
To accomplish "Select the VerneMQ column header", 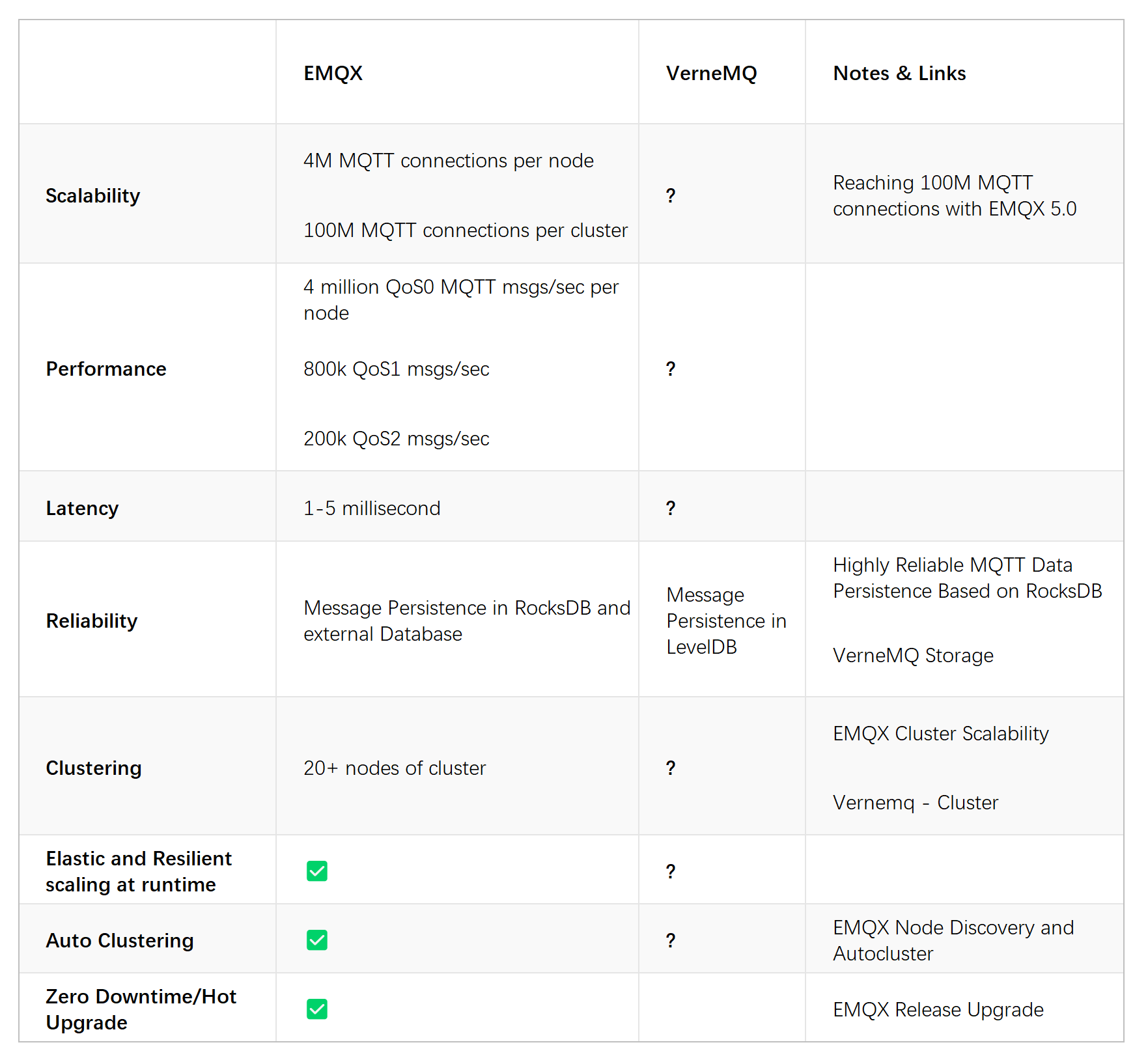I will (711, 73).
